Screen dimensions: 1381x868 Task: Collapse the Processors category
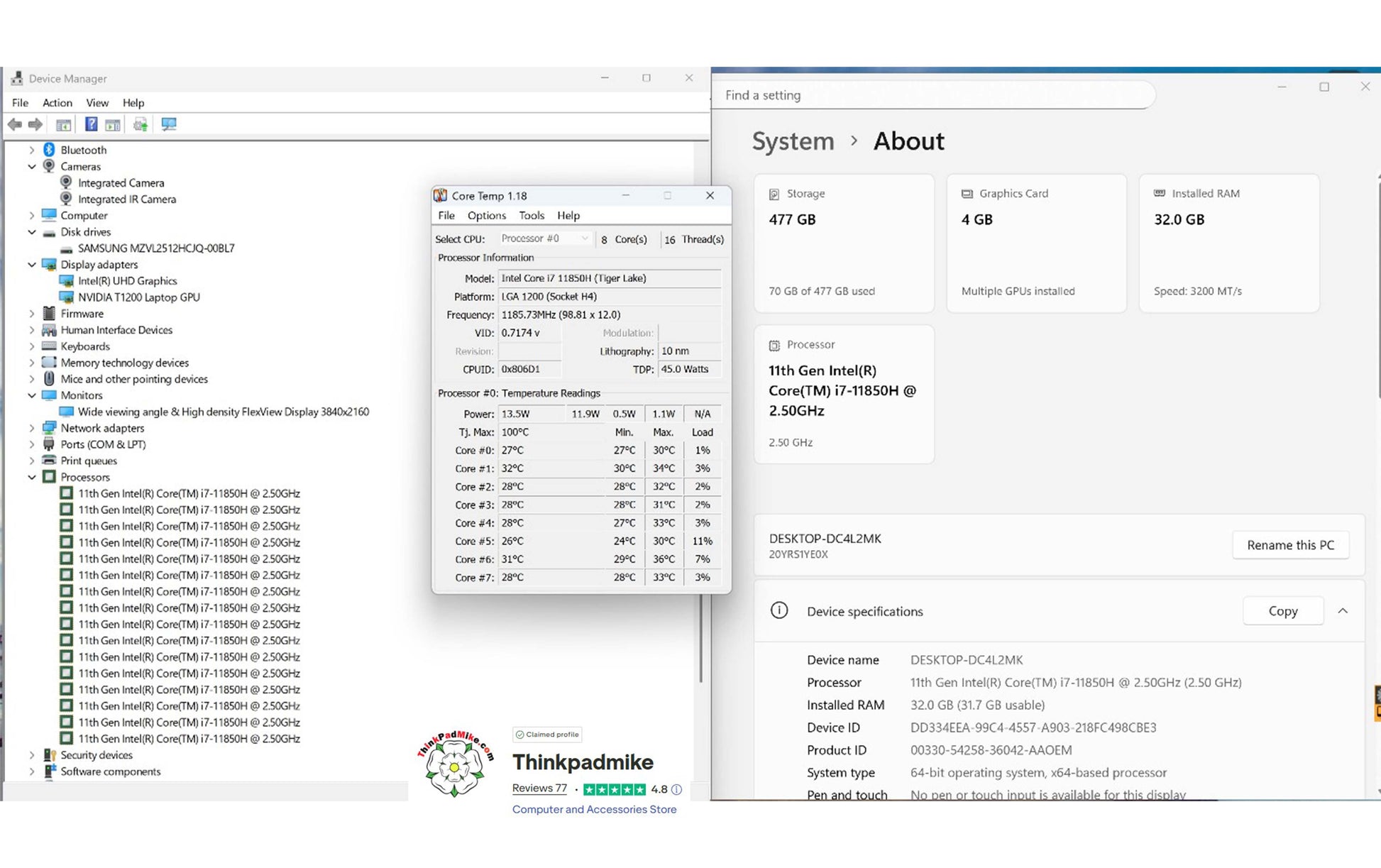31,477
